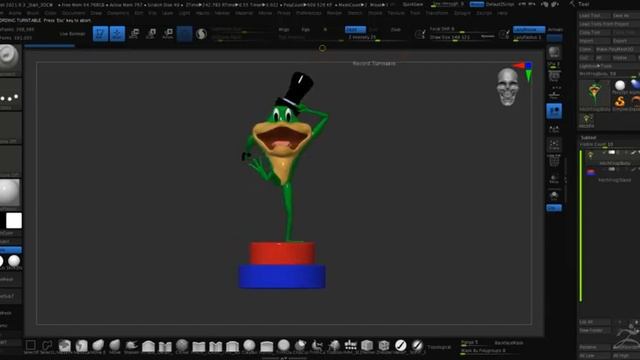Toggle the Sculptris Pro icon
This screenshot has height=360, width=640.
(x=201, y=33)
